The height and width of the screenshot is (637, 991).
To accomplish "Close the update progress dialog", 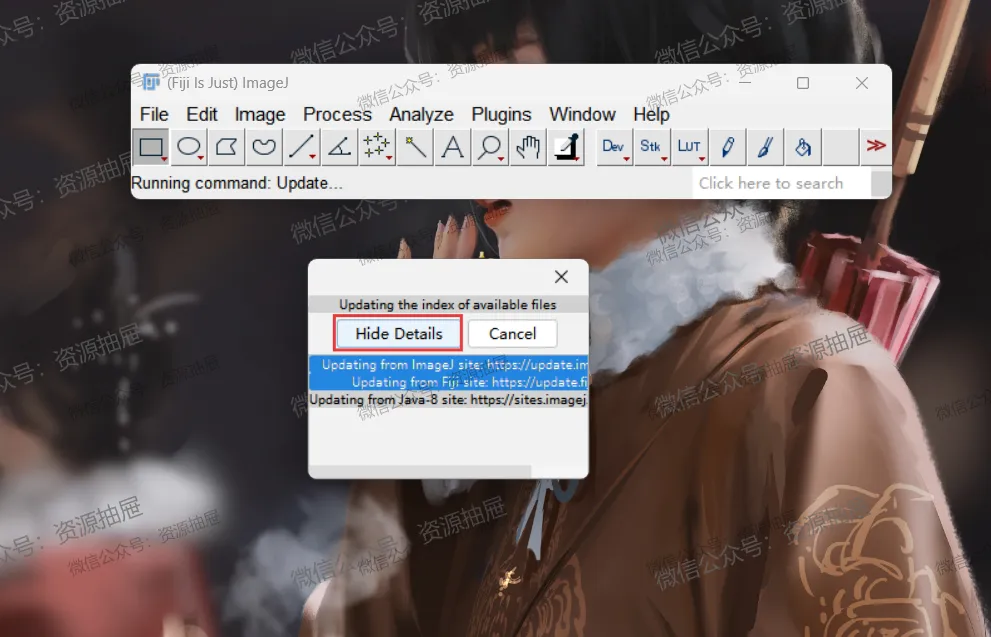I will click(x=561, y=277).
